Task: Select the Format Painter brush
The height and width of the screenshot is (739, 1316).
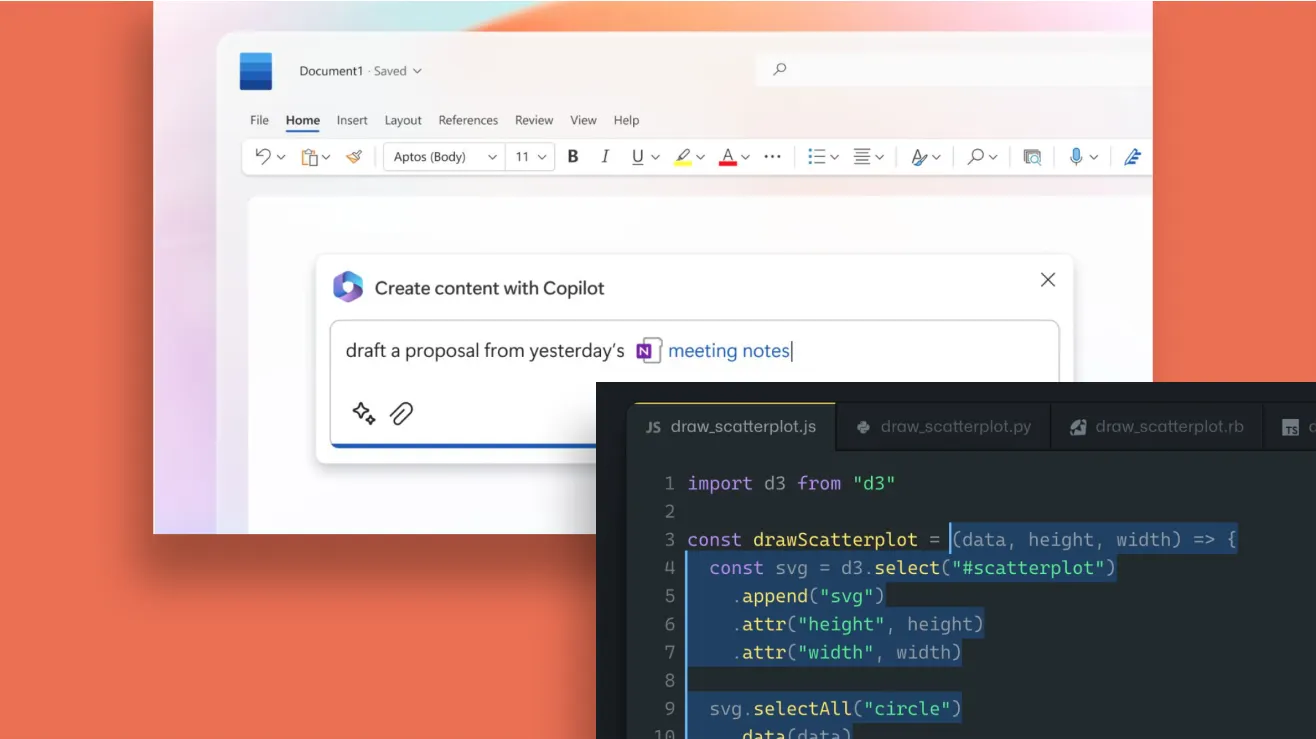Action: (353, 156)
